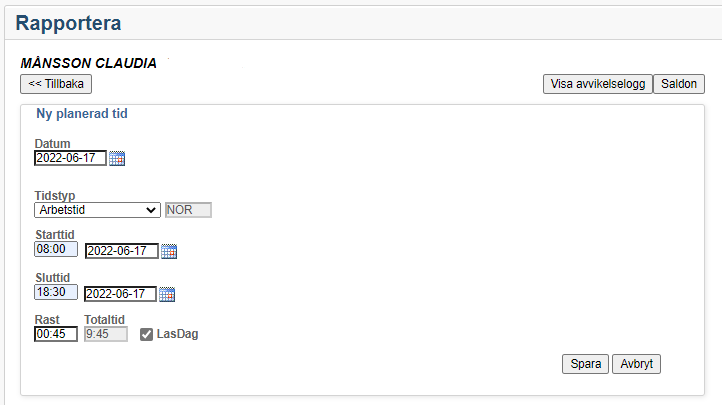
Task: Select the Totaltid 9:45 field
Action: click(105, 334)
